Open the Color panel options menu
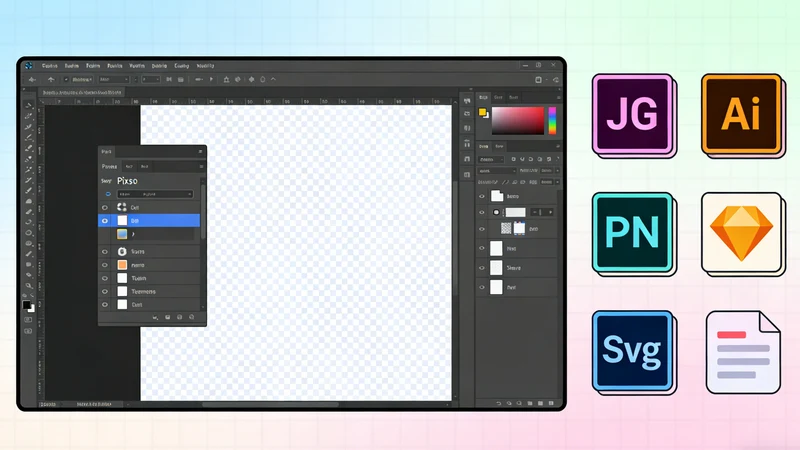This screenshot has height=450, width=800. click(559, 97)
